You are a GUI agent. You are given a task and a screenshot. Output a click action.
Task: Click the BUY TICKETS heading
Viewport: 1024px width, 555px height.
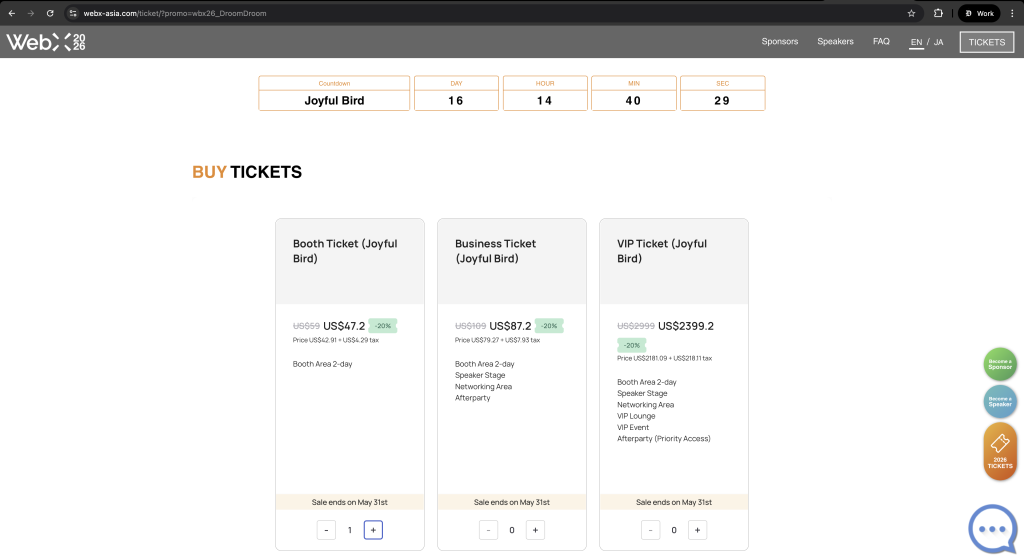247,172
